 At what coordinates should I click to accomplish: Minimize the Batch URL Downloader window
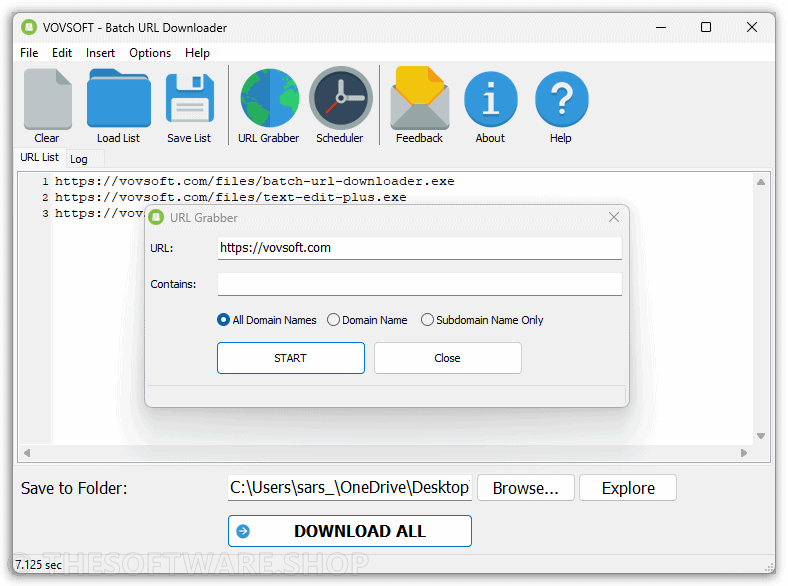pos(661,27)
